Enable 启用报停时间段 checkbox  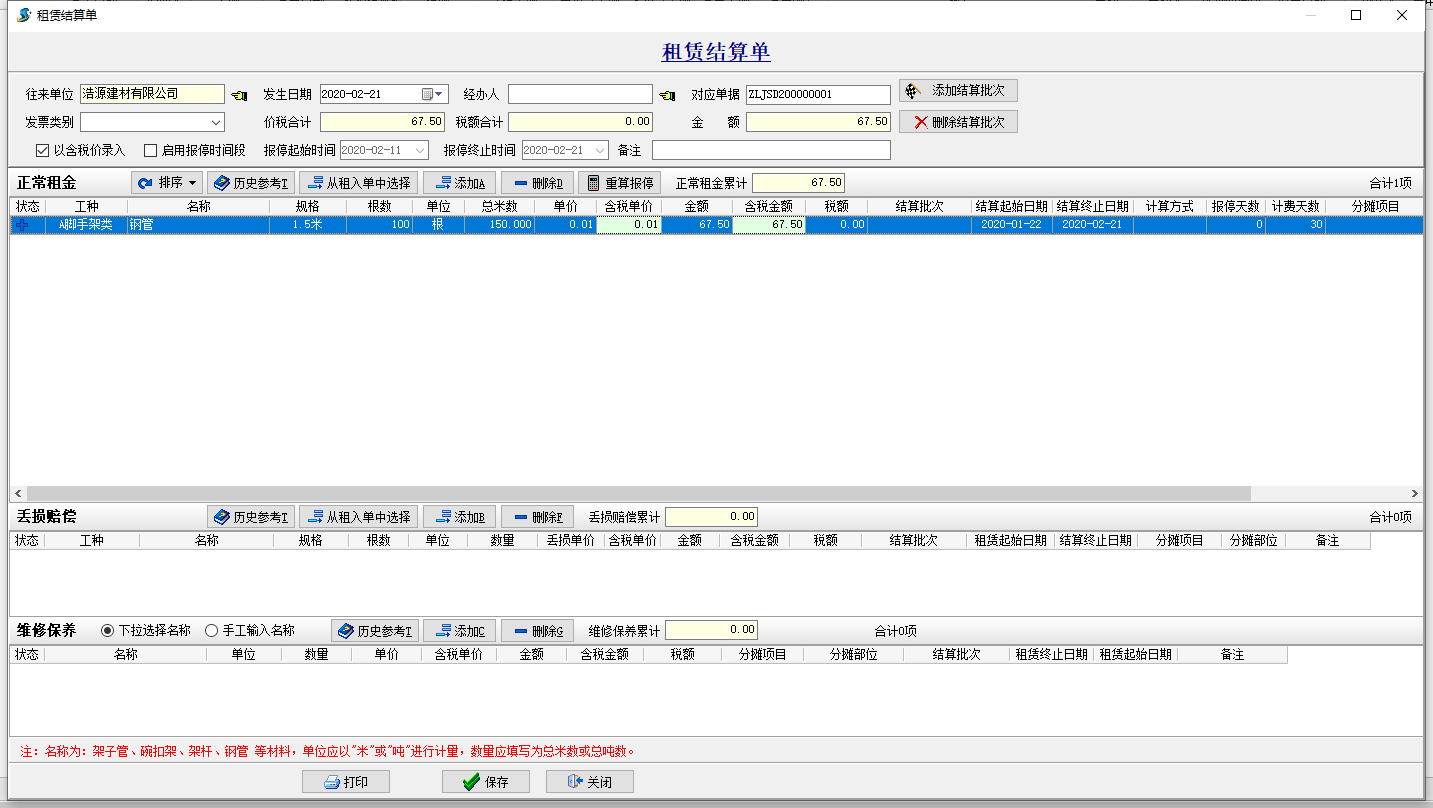[151, 151]
